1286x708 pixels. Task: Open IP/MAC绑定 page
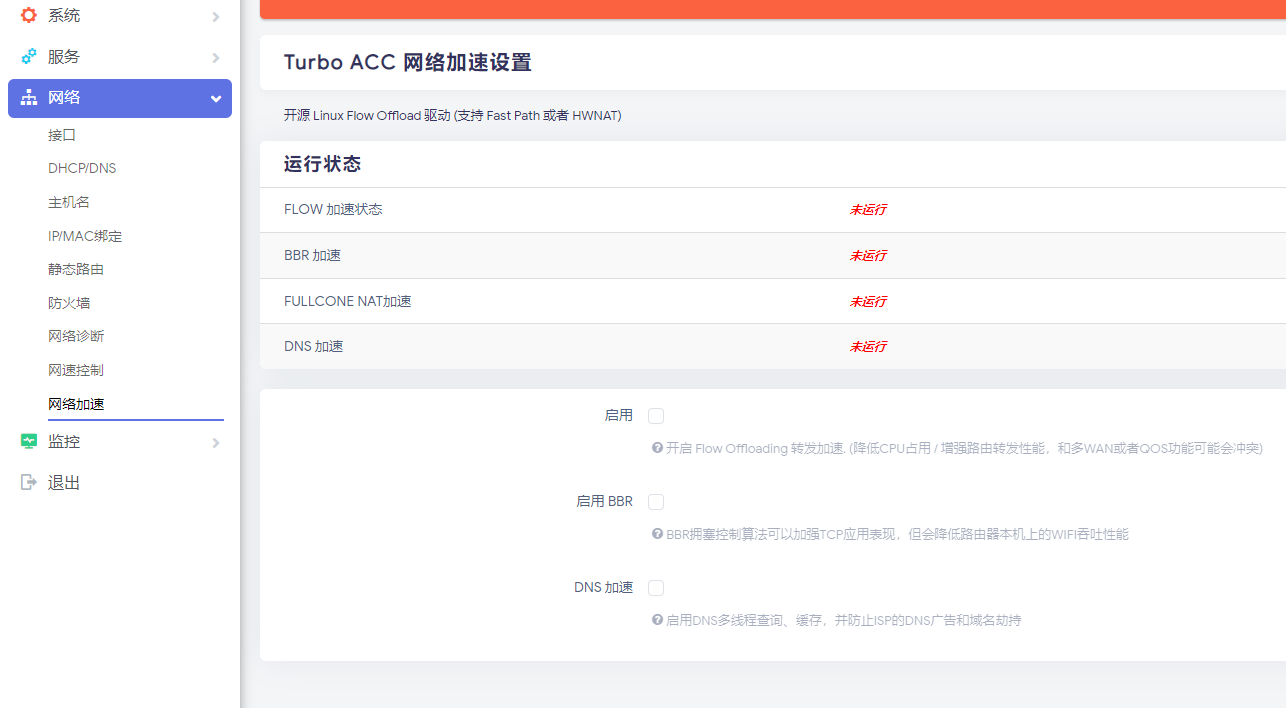[85, 236]
